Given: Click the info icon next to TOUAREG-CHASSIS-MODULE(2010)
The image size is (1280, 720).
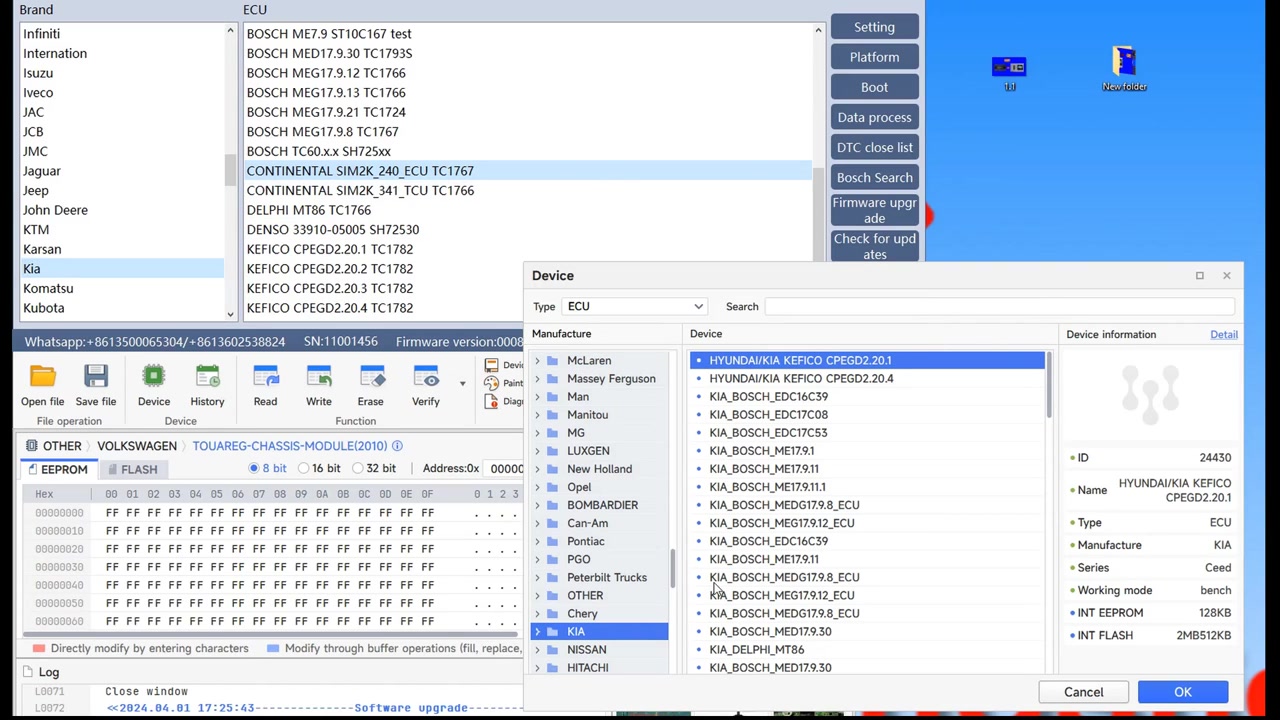Looking at the screenshot, I should pos(397,446).
